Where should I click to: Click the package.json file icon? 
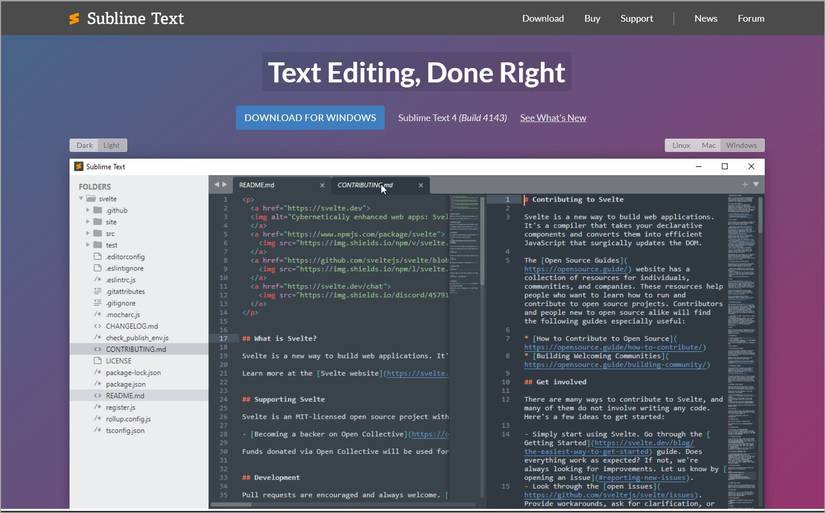[97, 384]
